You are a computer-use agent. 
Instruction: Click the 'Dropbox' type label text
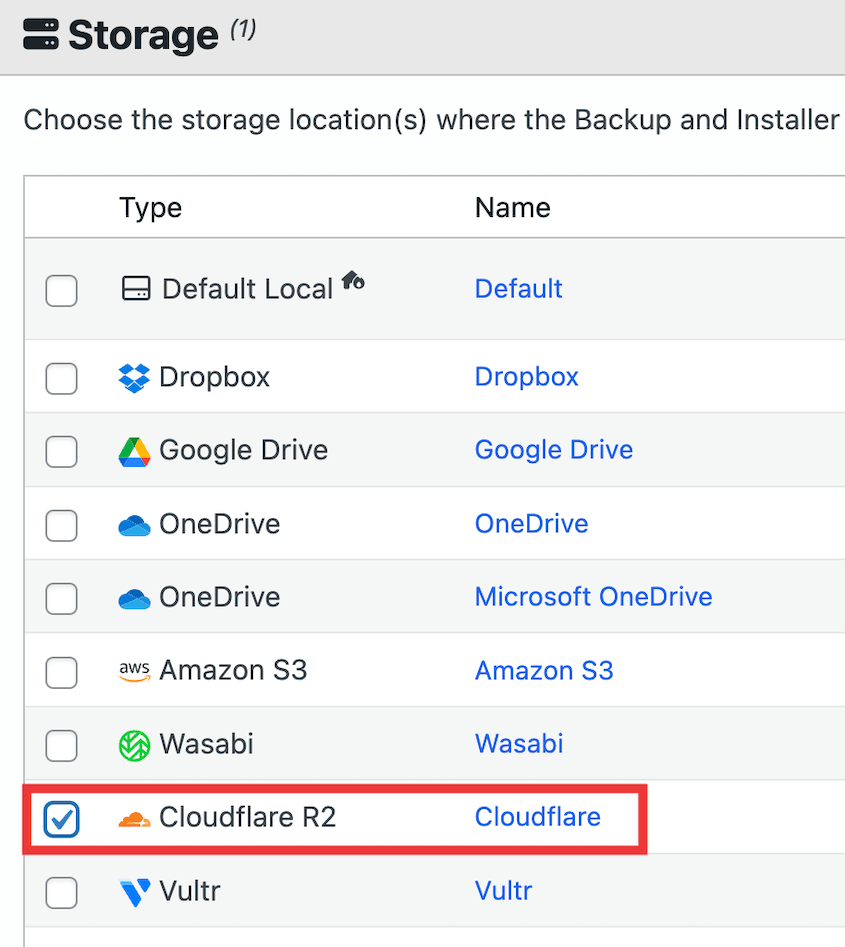pyautogui.click(x=214, y=377)
